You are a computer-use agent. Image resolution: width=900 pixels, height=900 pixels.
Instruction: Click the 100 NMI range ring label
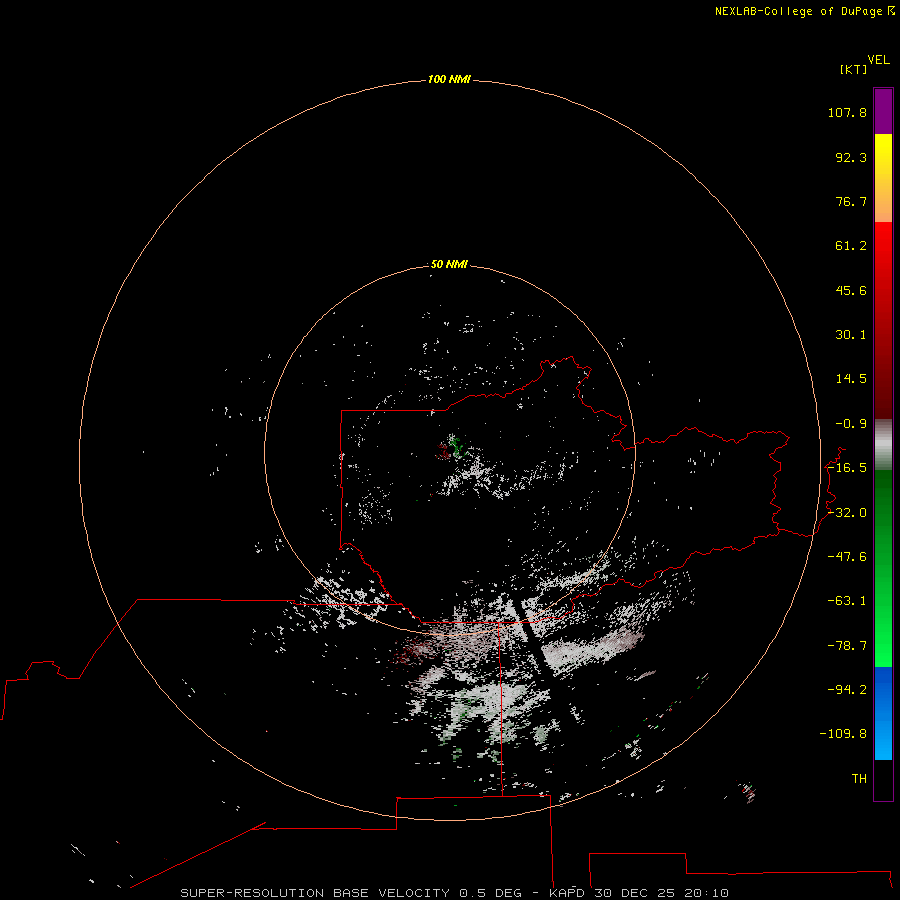(449, 79)
